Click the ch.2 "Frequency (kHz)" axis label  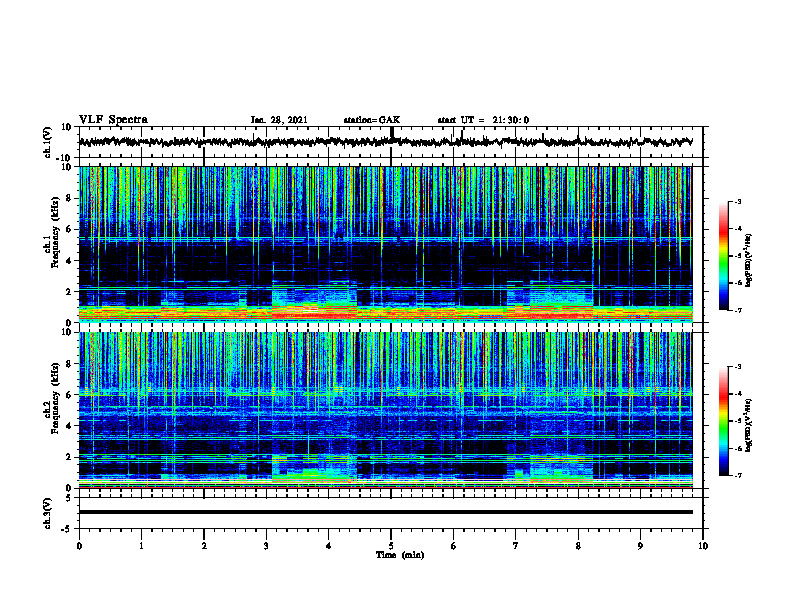(53, 398)
